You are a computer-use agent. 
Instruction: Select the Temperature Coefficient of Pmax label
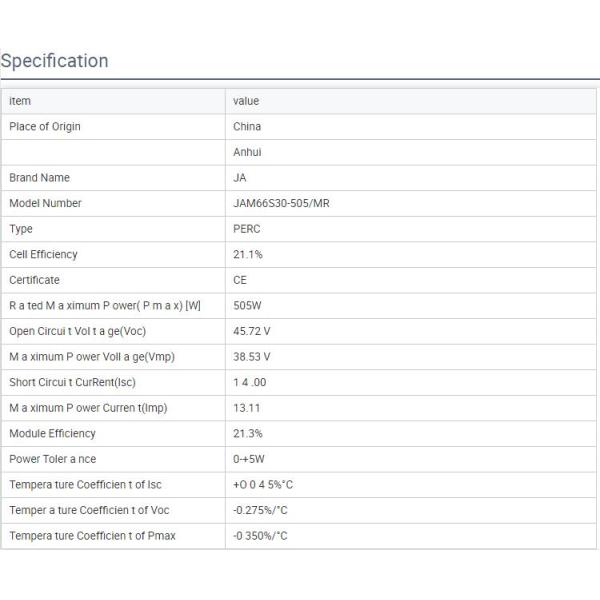[x=92, y=536]
